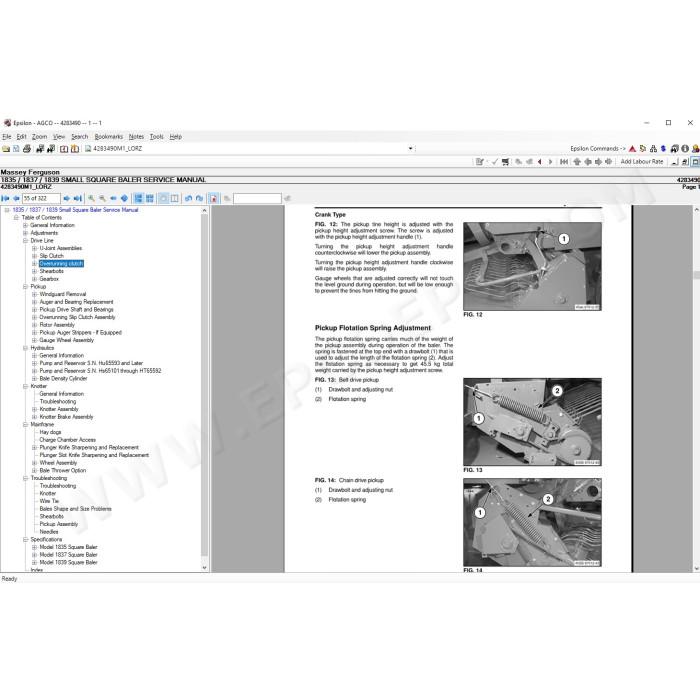Screen dimensions: 700x700
Task: Go to the previous page arrow
Action: pos(17,198)
